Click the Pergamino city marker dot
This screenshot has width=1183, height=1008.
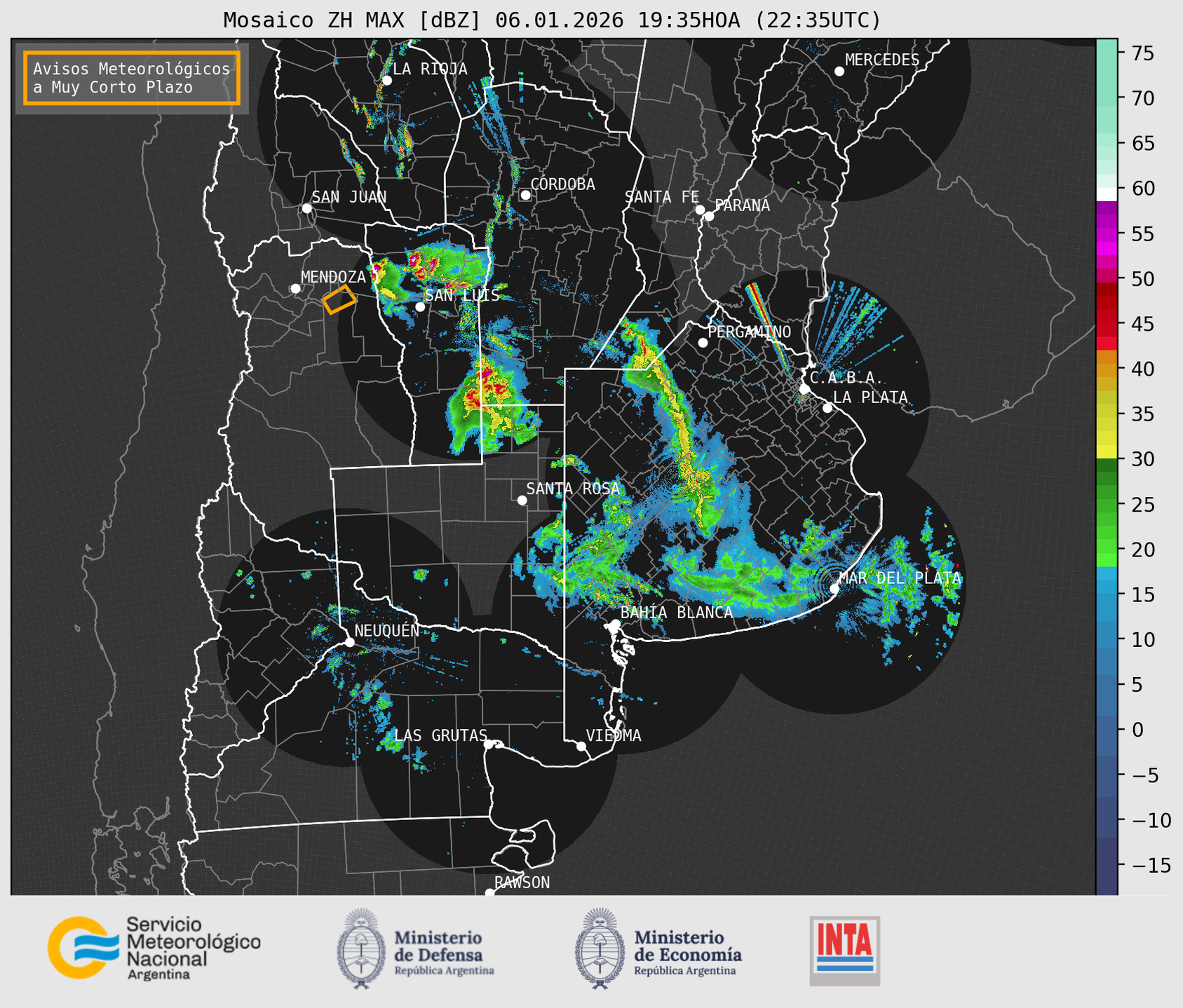(x=703, y=343)
